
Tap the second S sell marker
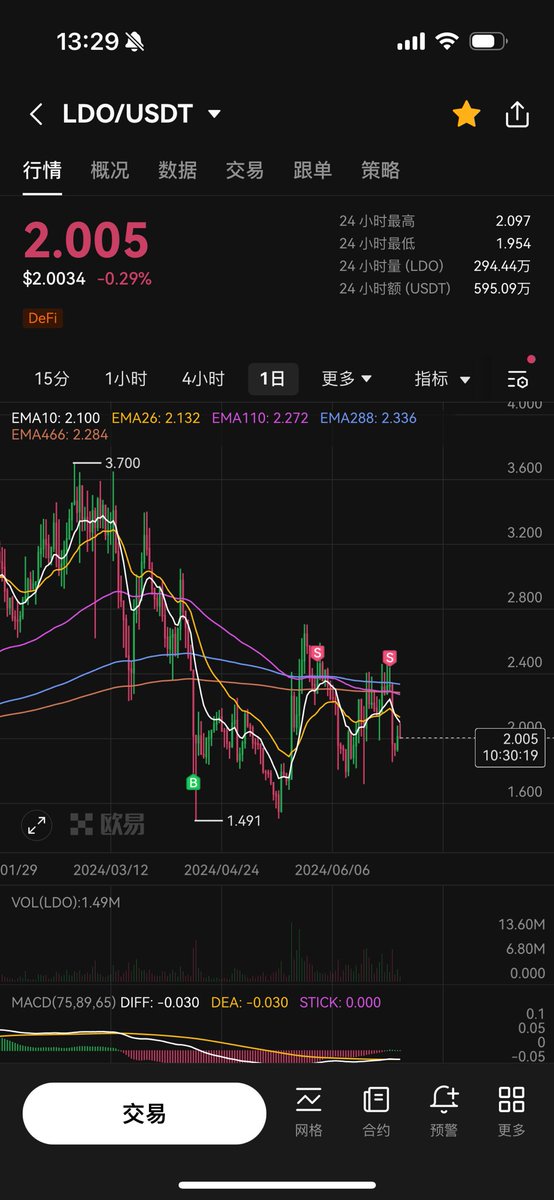point(389,657)
